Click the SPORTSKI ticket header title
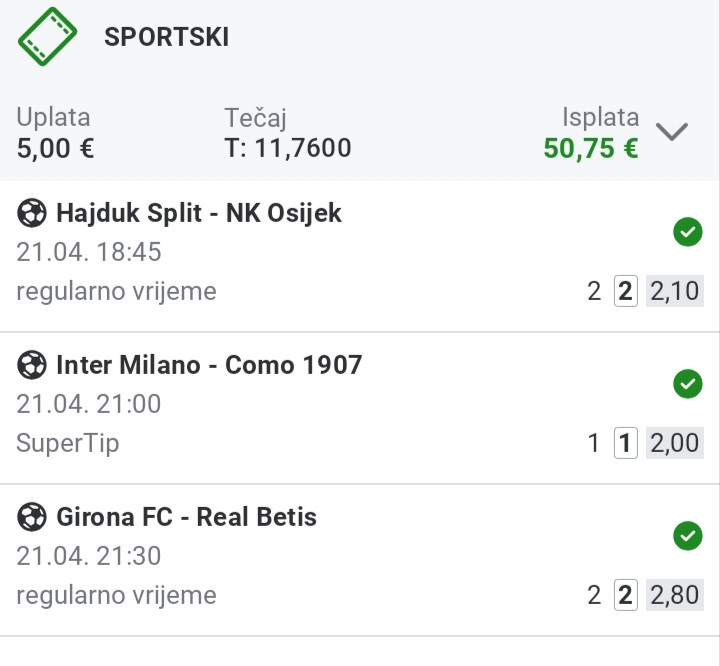Screen dimensions: 720x666 click(x=166, y=38)
